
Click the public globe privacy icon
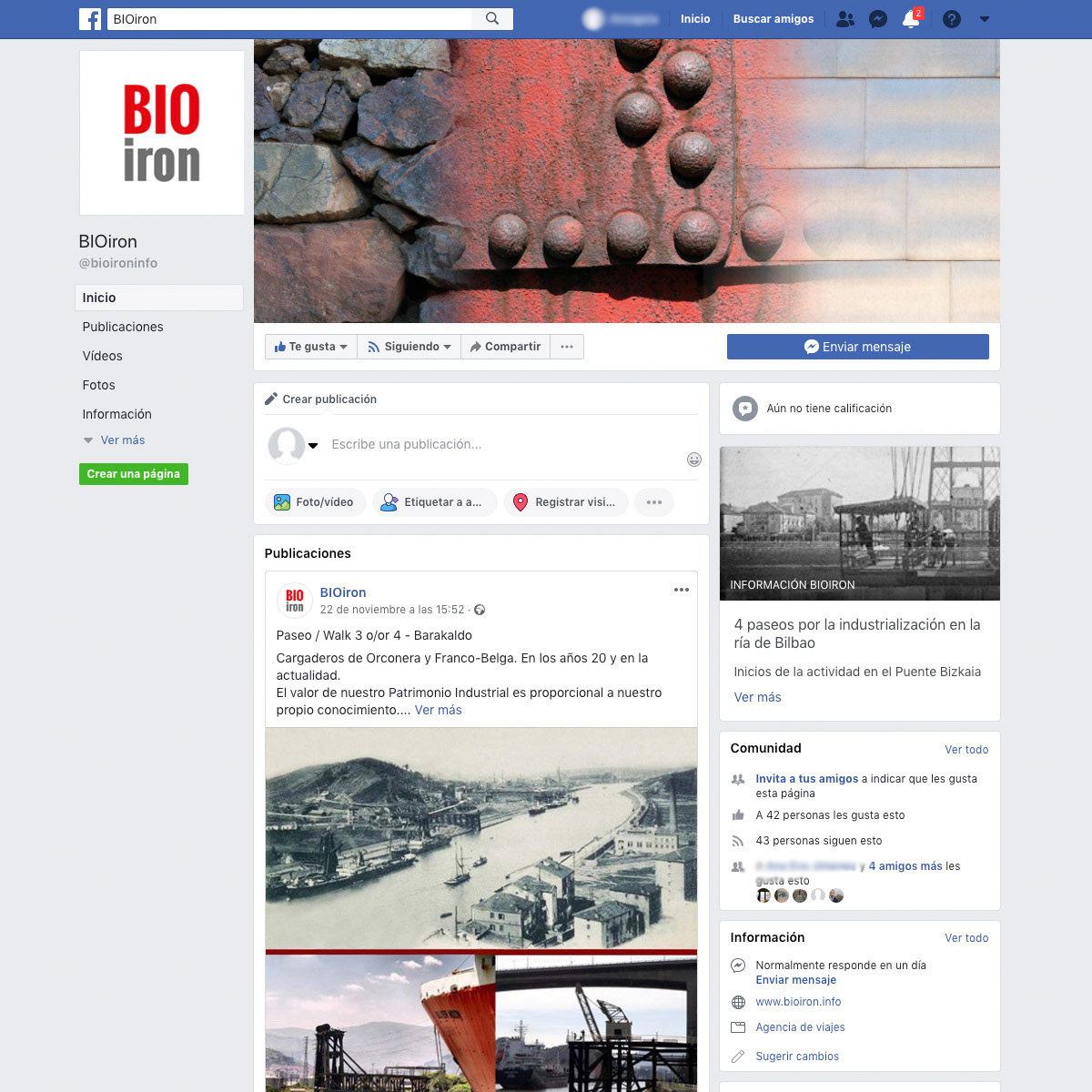pos(480,610)
